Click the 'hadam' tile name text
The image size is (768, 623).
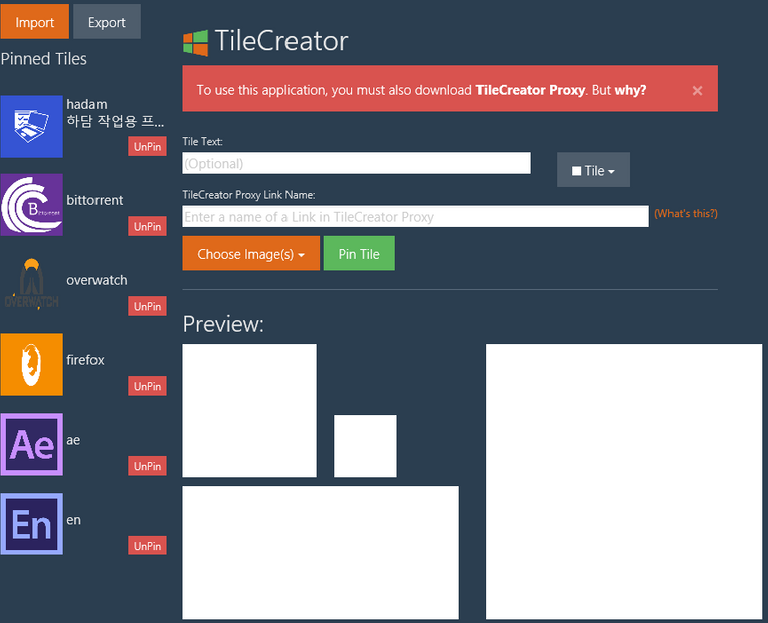(x=87, y=104)
